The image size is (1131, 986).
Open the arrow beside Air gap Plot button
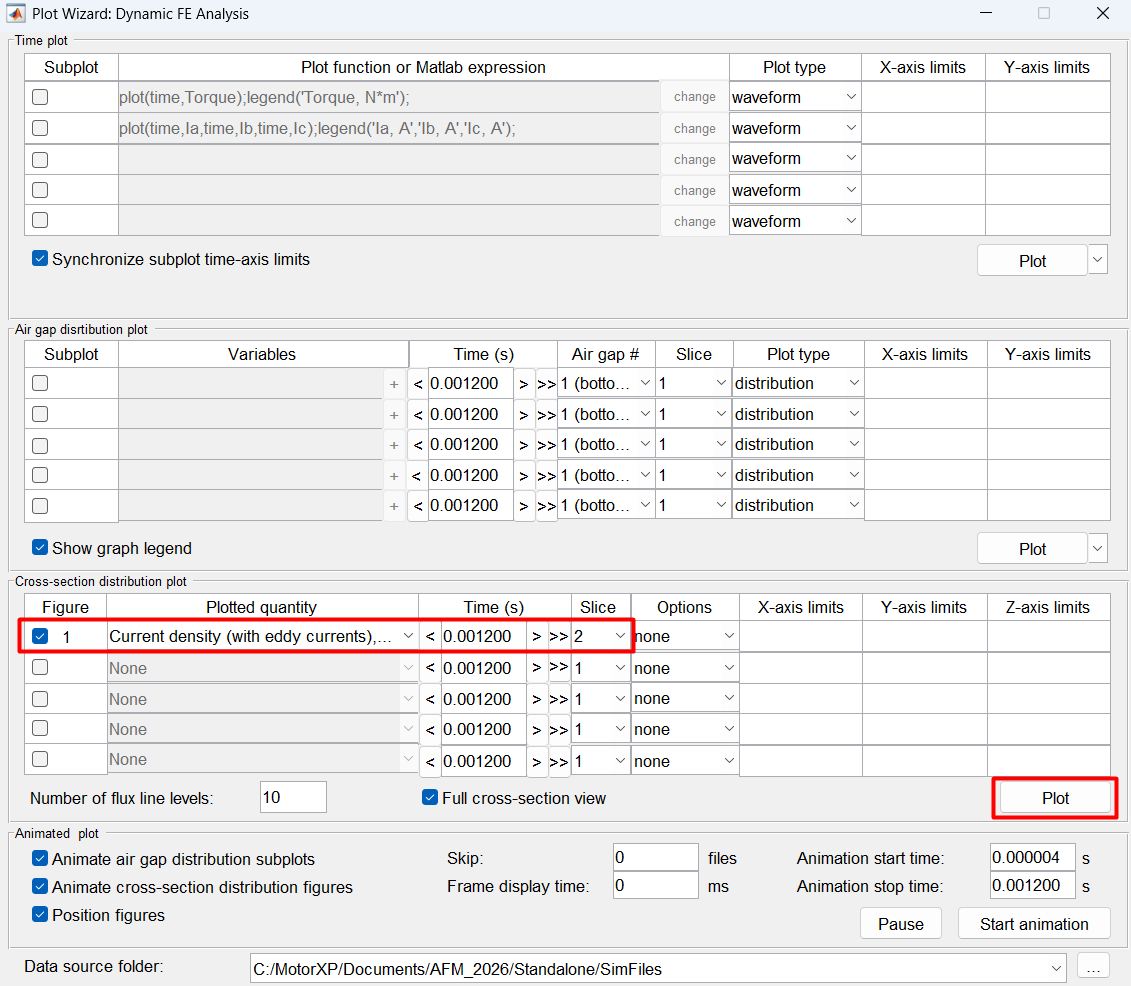point(1098,548)
